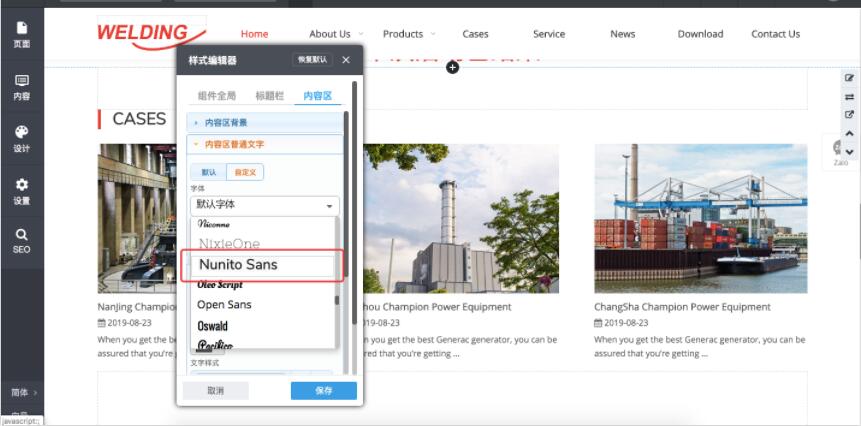Image resolution: width=861 pixels, height=426 pixels.
Task: Click the edit pencil icon on right toolbar
Action: [x=849, y=78]
